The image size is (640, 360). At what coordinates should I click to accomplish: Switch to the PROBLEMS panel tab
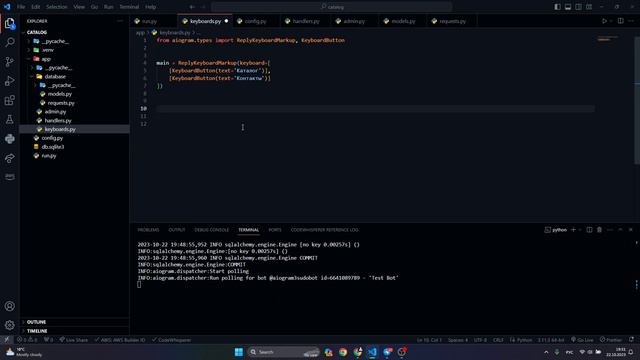[148, 230]
